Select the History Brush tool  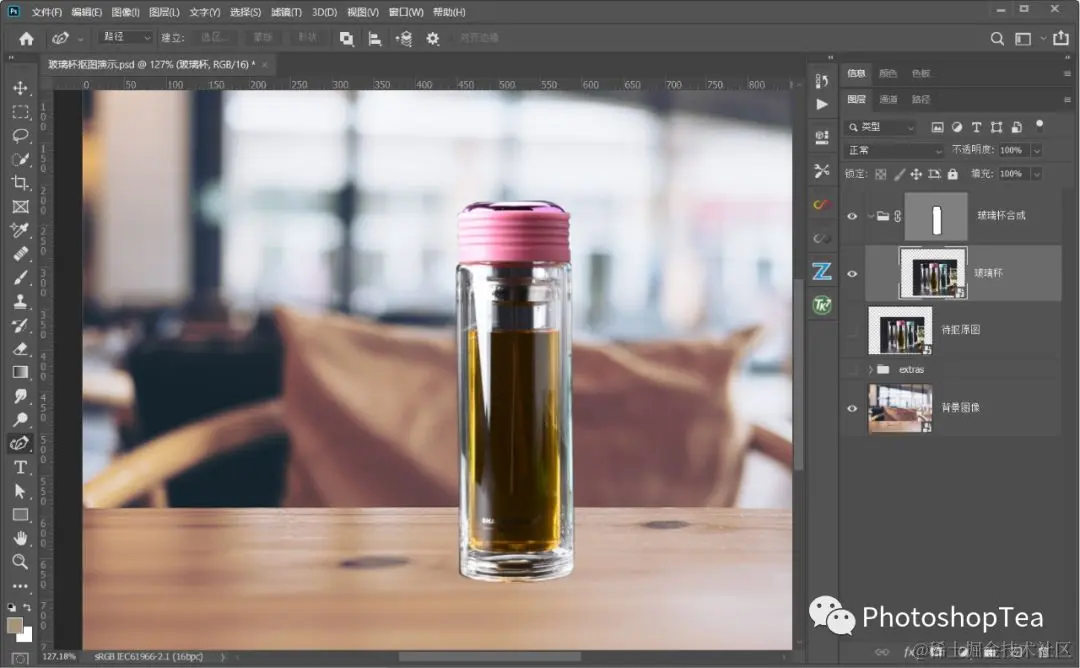coord(20,325)
